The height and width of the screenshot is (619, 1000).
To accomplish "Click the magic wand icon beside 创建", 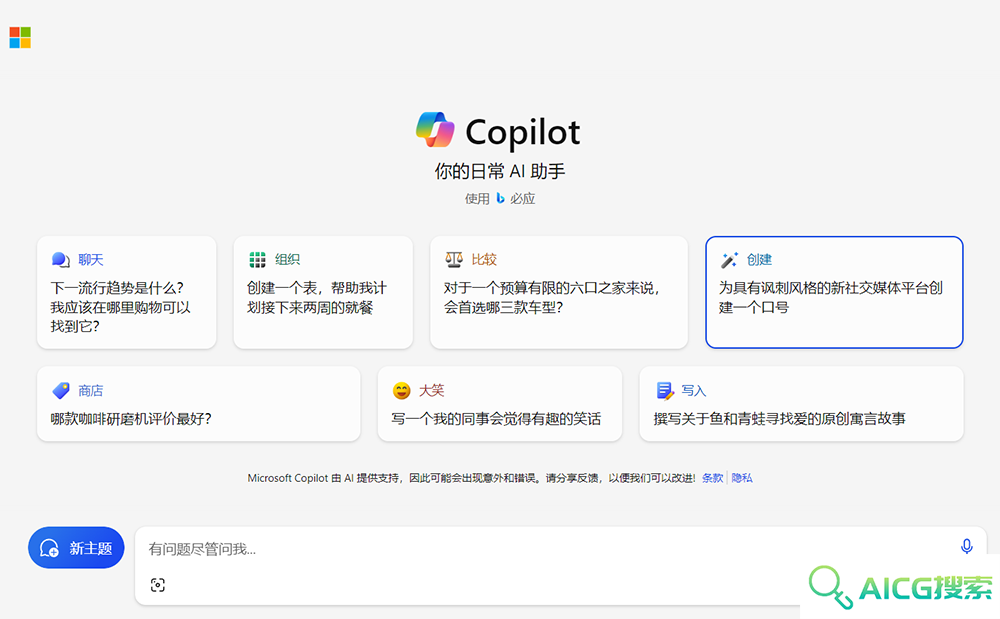I will pos(729,259).
